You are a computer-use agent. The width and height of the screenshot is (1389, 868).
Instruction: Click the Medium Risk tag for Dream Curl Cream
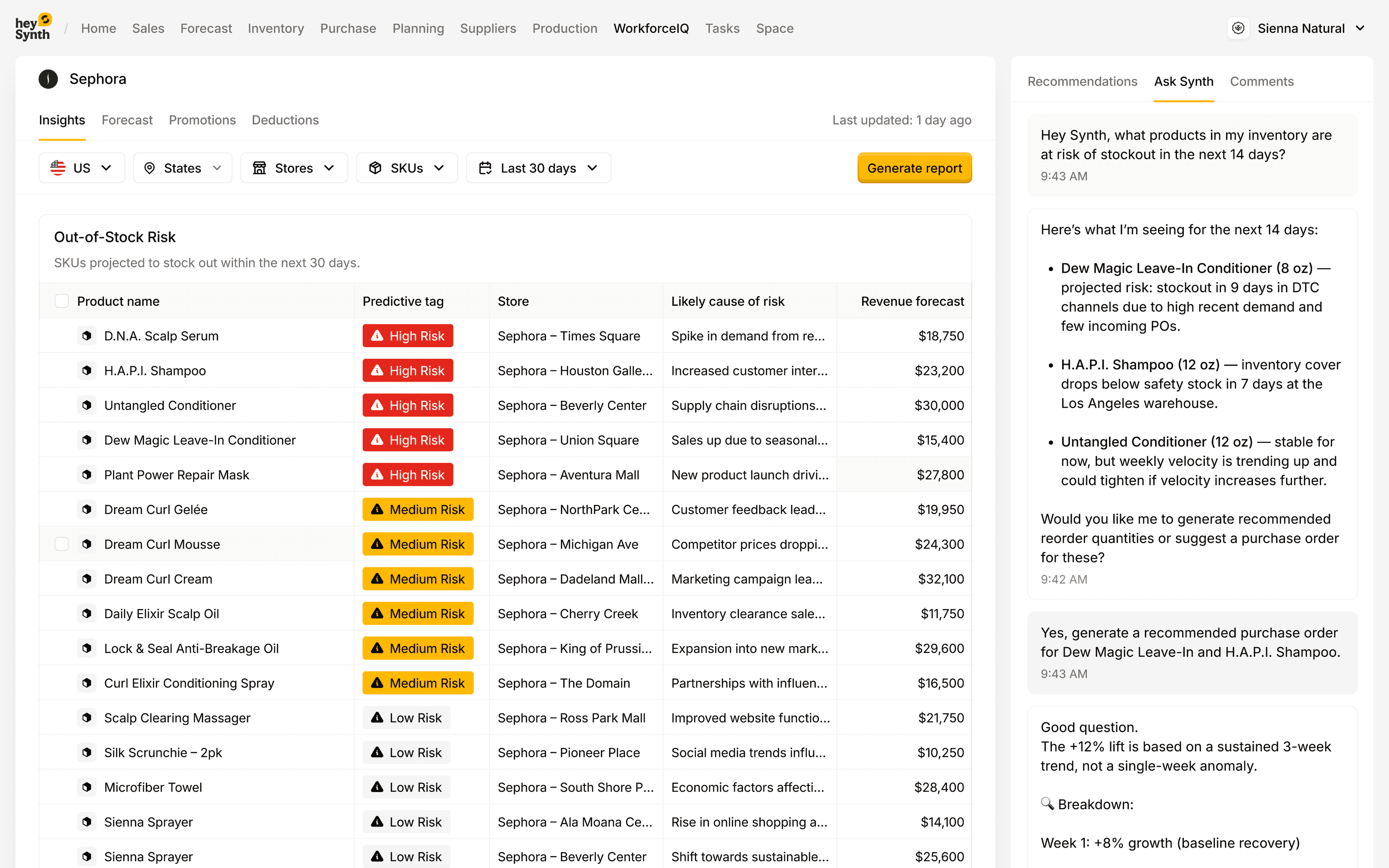click(418, 579)
